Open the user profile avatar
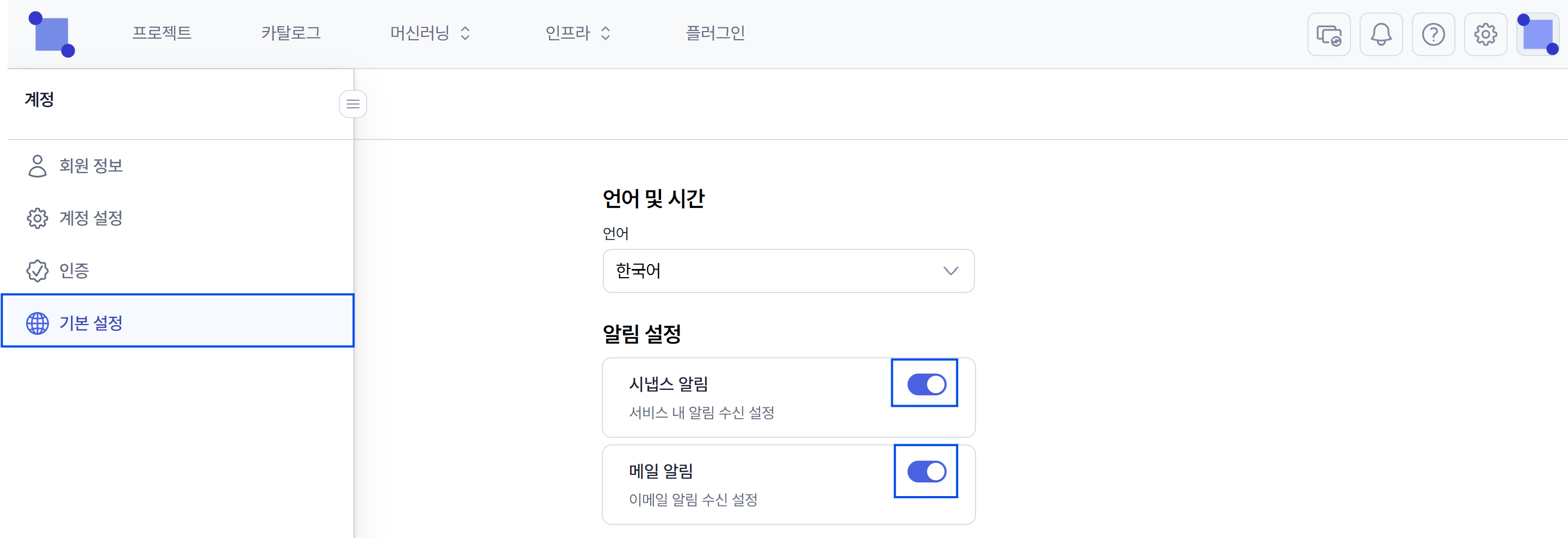This screenshot has height=538, width=1568. click(x=1538, y=35)
